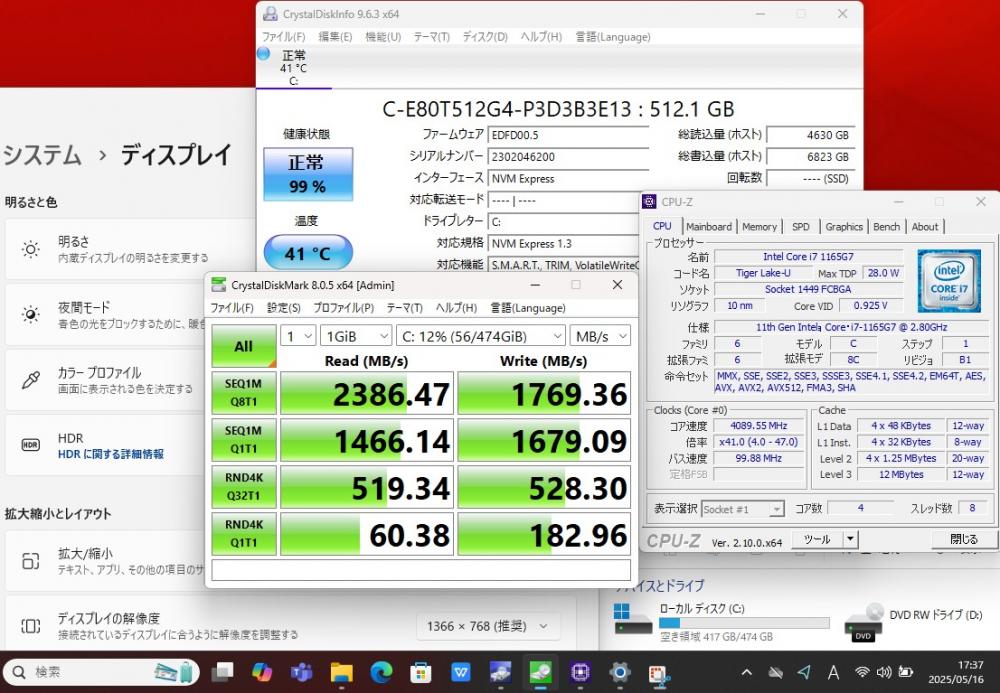Open Copilot from the taskbar
This screenshot has width=1000, height=693.
coord(261,672)
